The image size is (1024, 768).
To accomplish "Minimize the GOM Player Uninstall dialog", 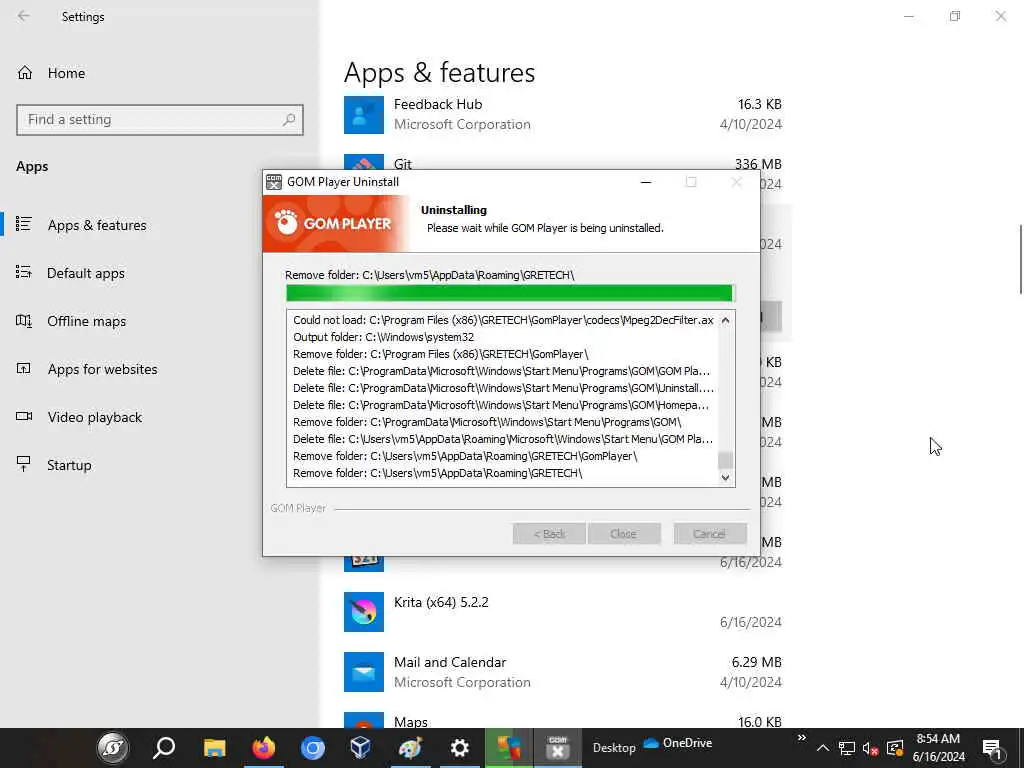I will click(x=646, y=182).
